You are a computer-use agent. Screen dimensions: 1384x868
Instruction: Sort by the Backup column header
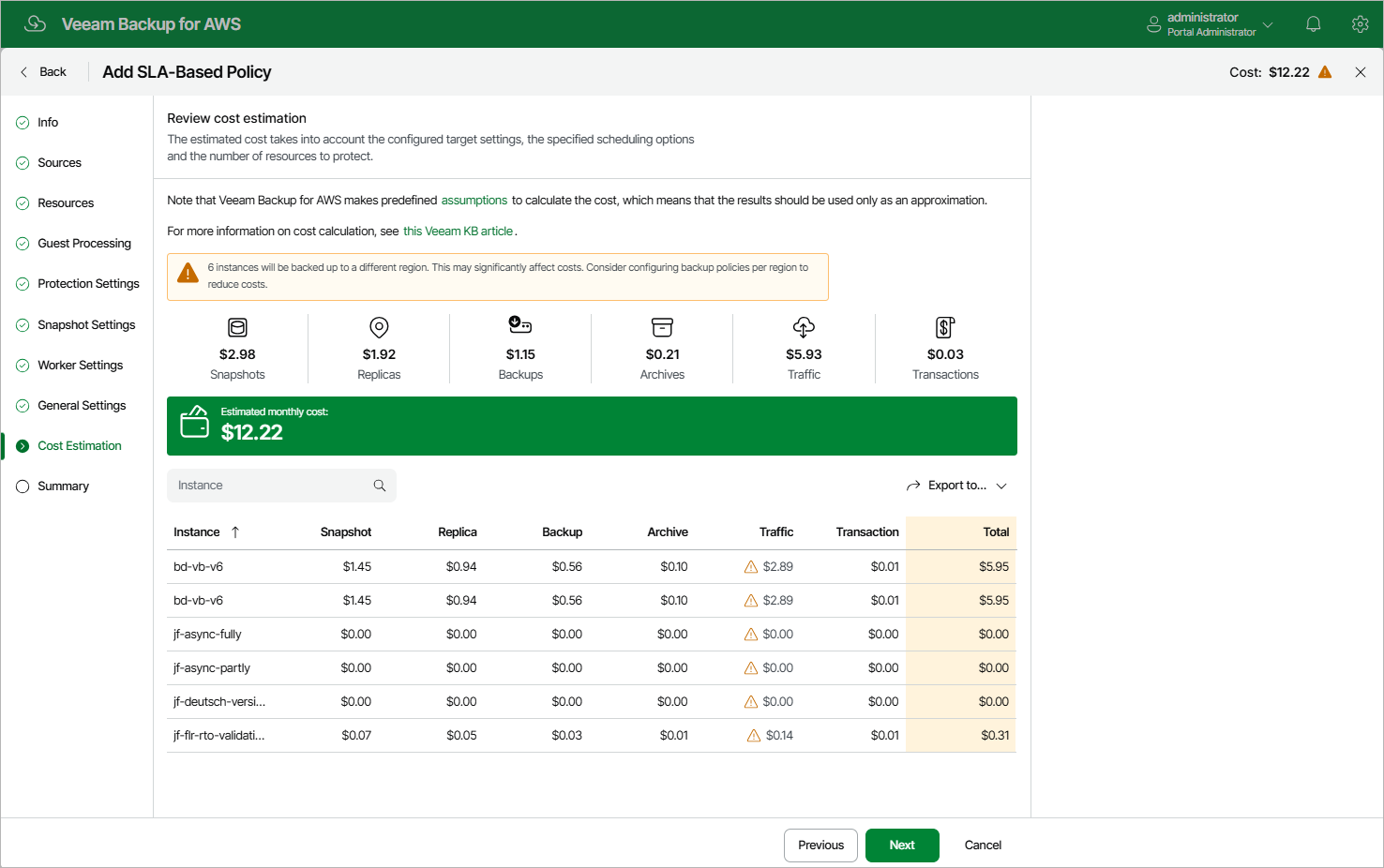click(x=563, y=532)
